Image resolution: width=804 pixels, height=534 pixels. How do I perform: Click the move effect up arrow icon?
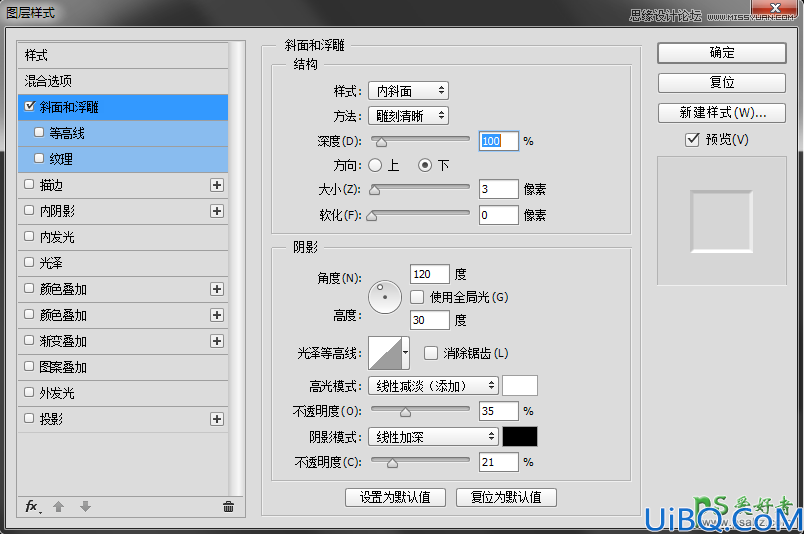click(58, 507)
